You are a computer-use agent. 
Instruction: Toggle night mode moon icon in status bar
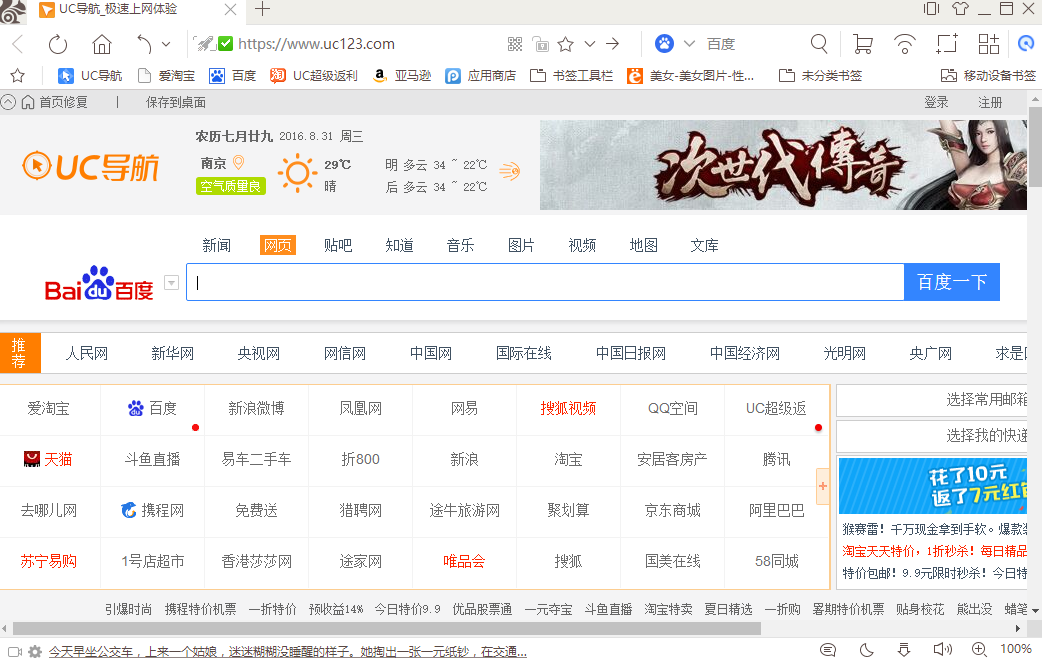point(867,650)
